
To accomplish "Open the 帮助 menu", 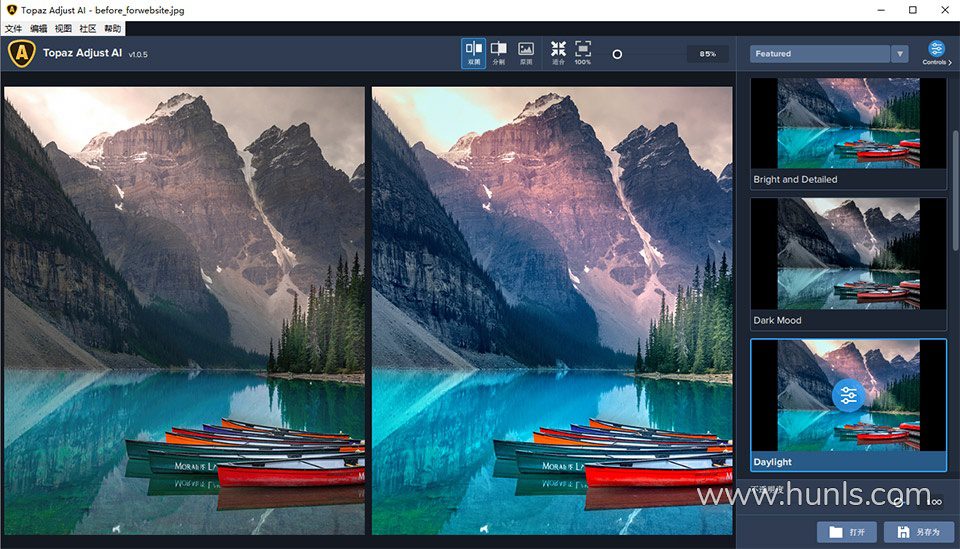I will click(x=112, y=29).
